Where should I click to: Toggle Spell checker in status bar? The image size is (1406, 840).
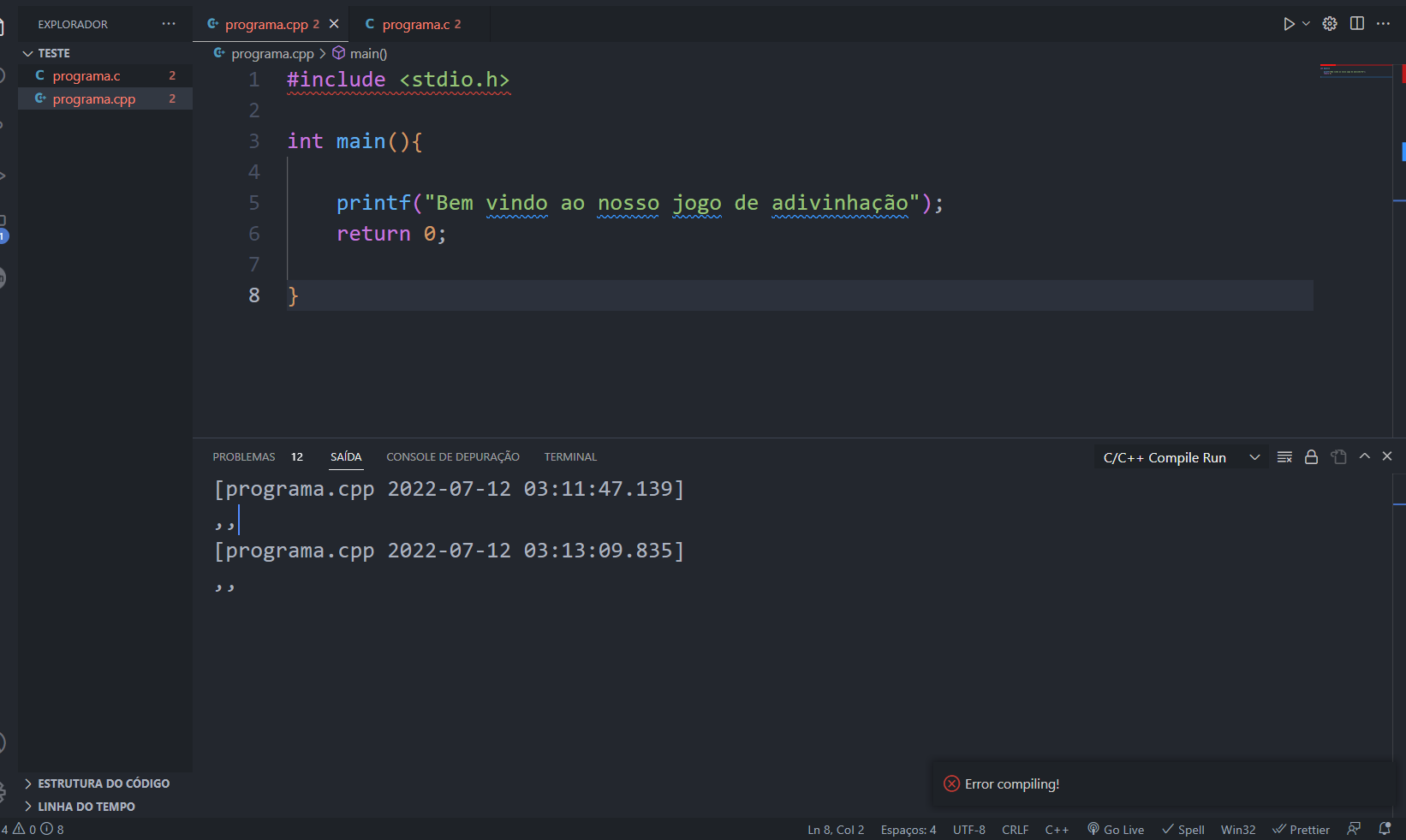click(1183, 830)
